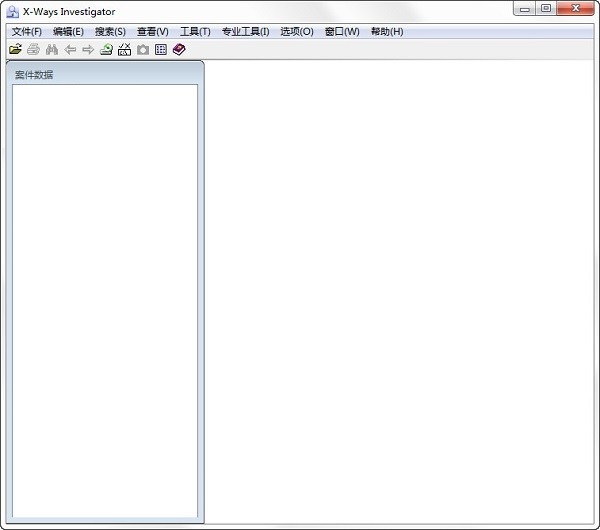Click the printer icon in toolbar
The width and height of the screenshot is (600, 530).
point(34,49)
